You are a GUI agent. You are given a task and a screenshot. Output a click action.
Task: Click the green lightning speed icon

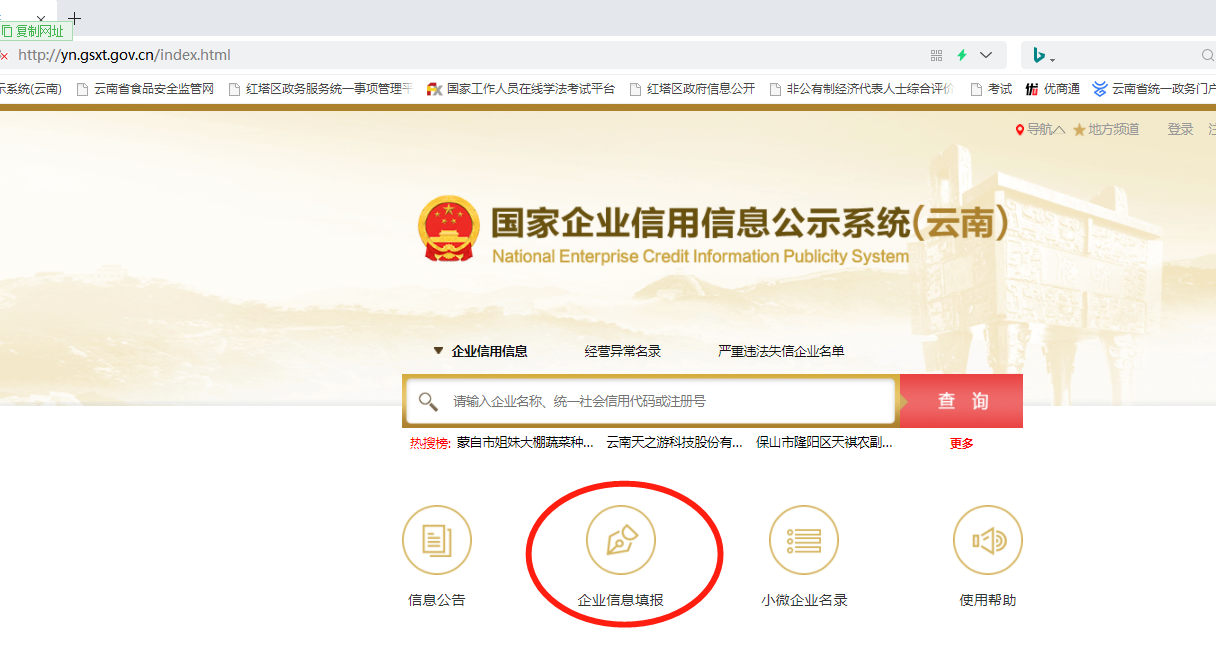click(x=962, y=55)
